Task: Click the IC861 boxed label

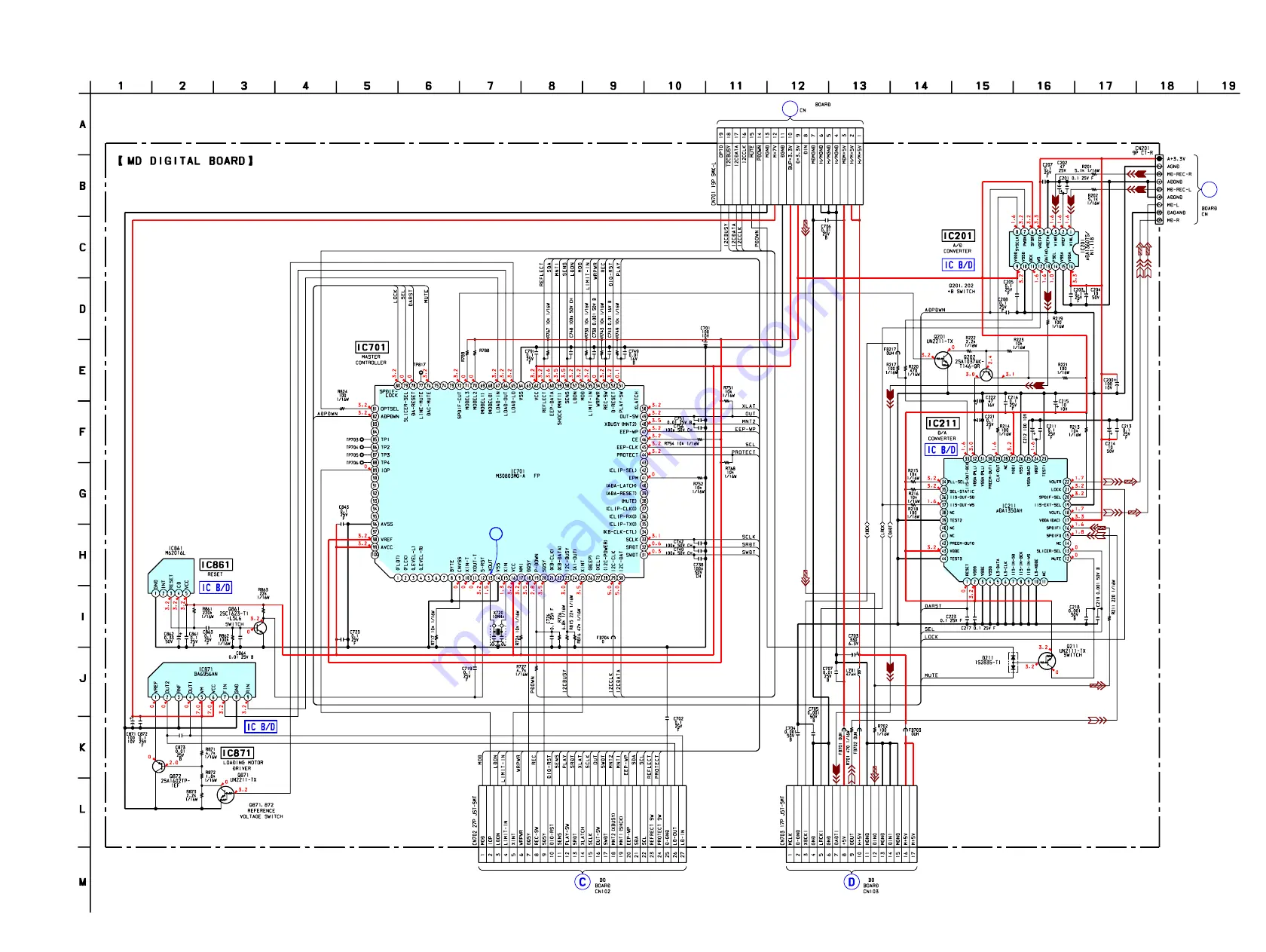Action: point(216,565)
